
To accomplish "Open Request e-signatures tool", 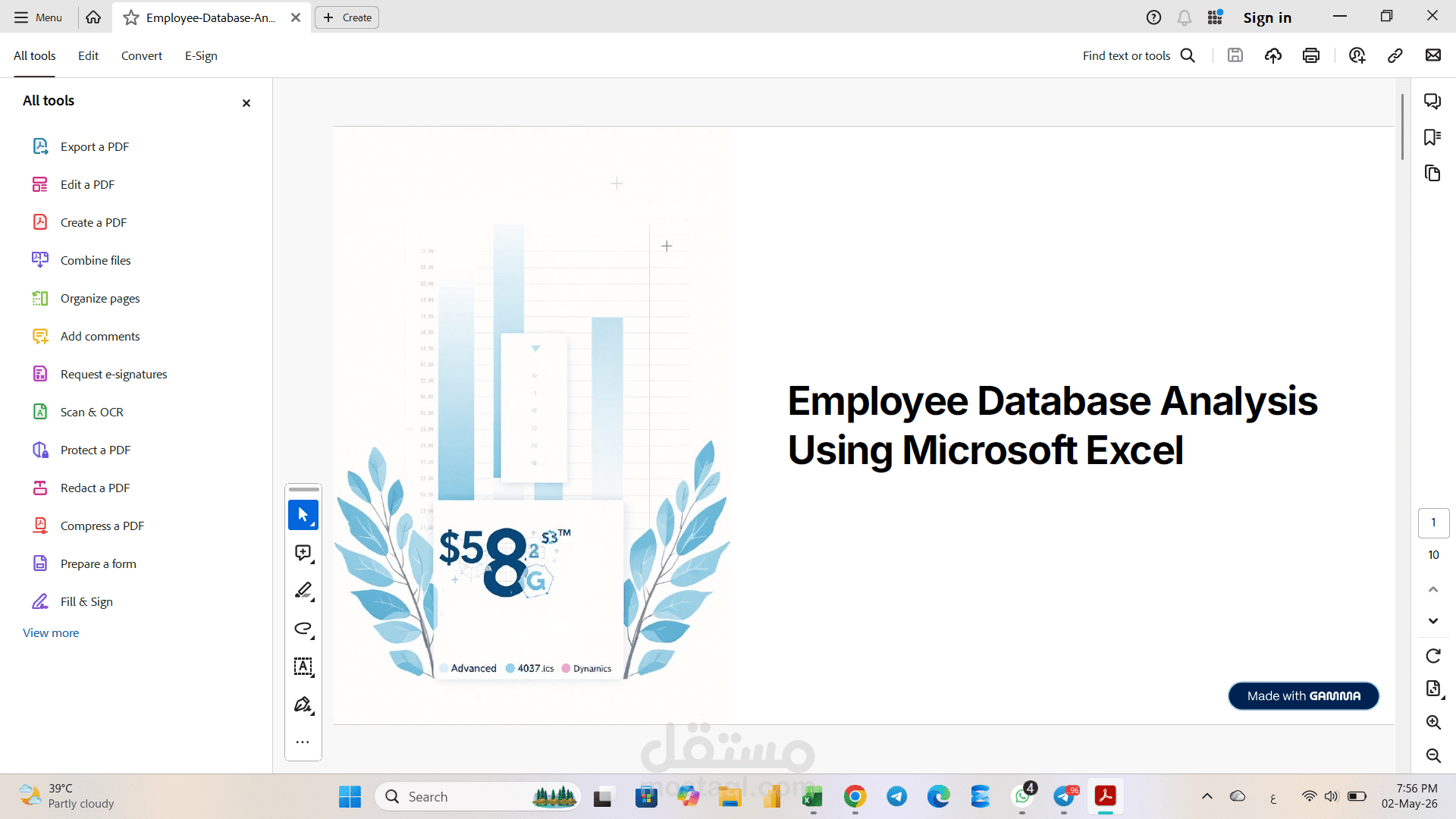I will pos(99,374).
